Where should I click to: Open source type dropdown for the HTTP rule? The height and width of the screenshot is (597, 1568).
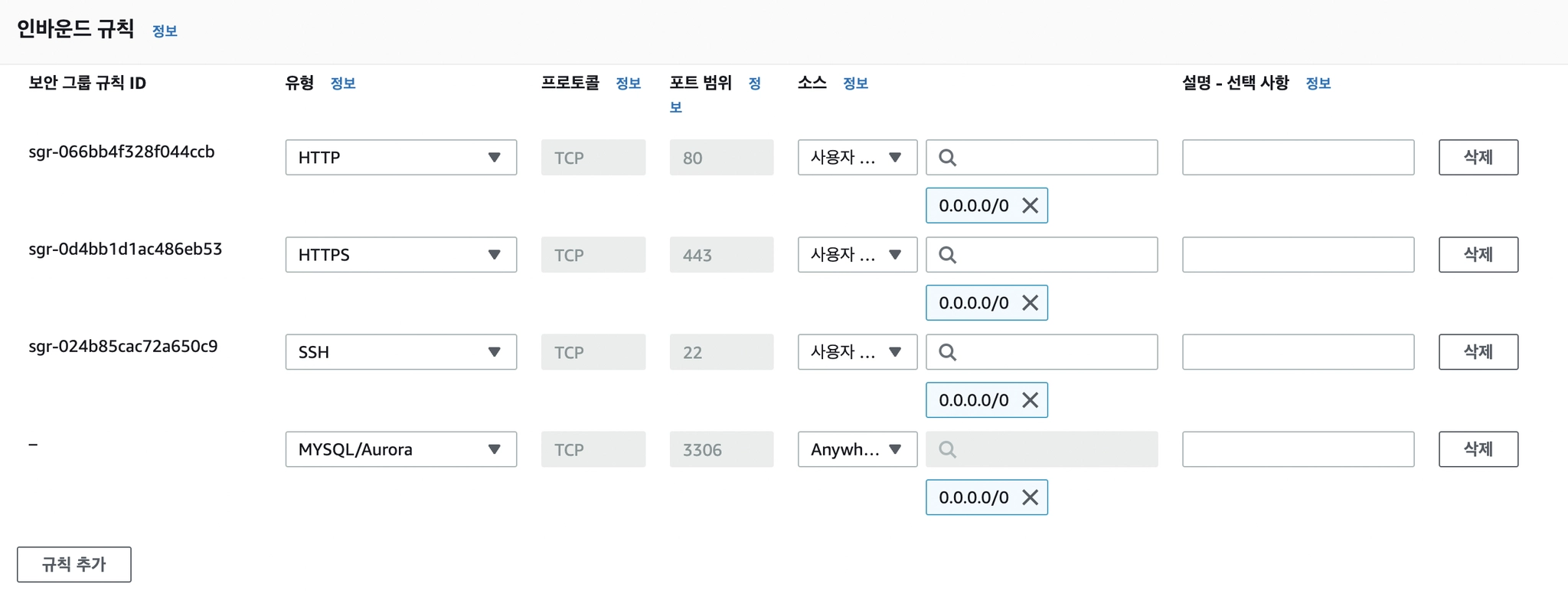pyautogui.click(x=857, y=158)
